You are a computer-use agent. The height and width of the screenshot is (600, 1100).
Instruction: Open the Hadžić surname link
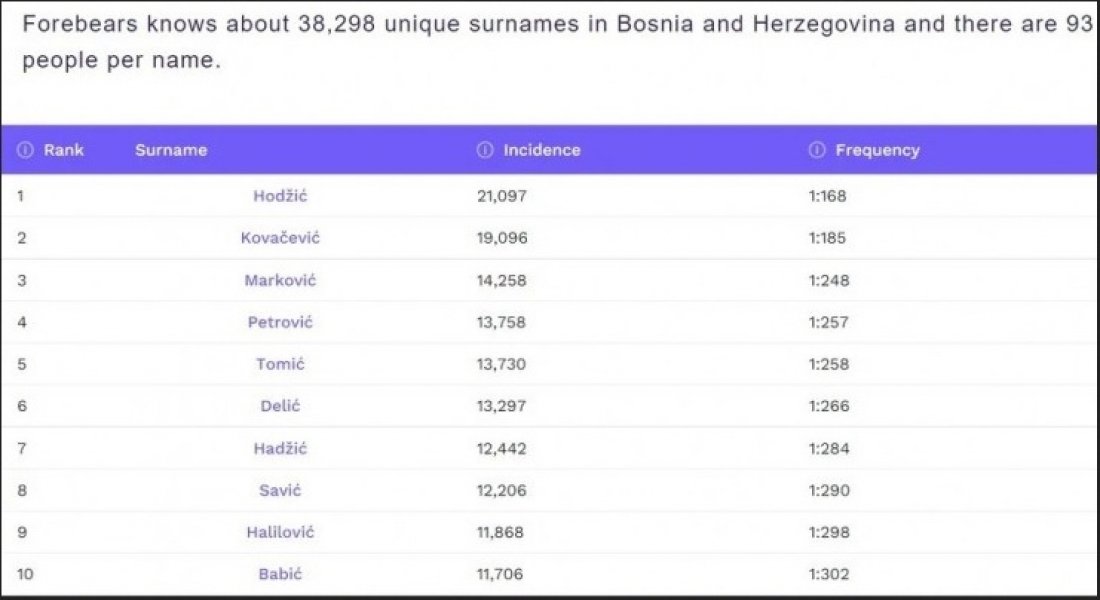click(280, 449)
